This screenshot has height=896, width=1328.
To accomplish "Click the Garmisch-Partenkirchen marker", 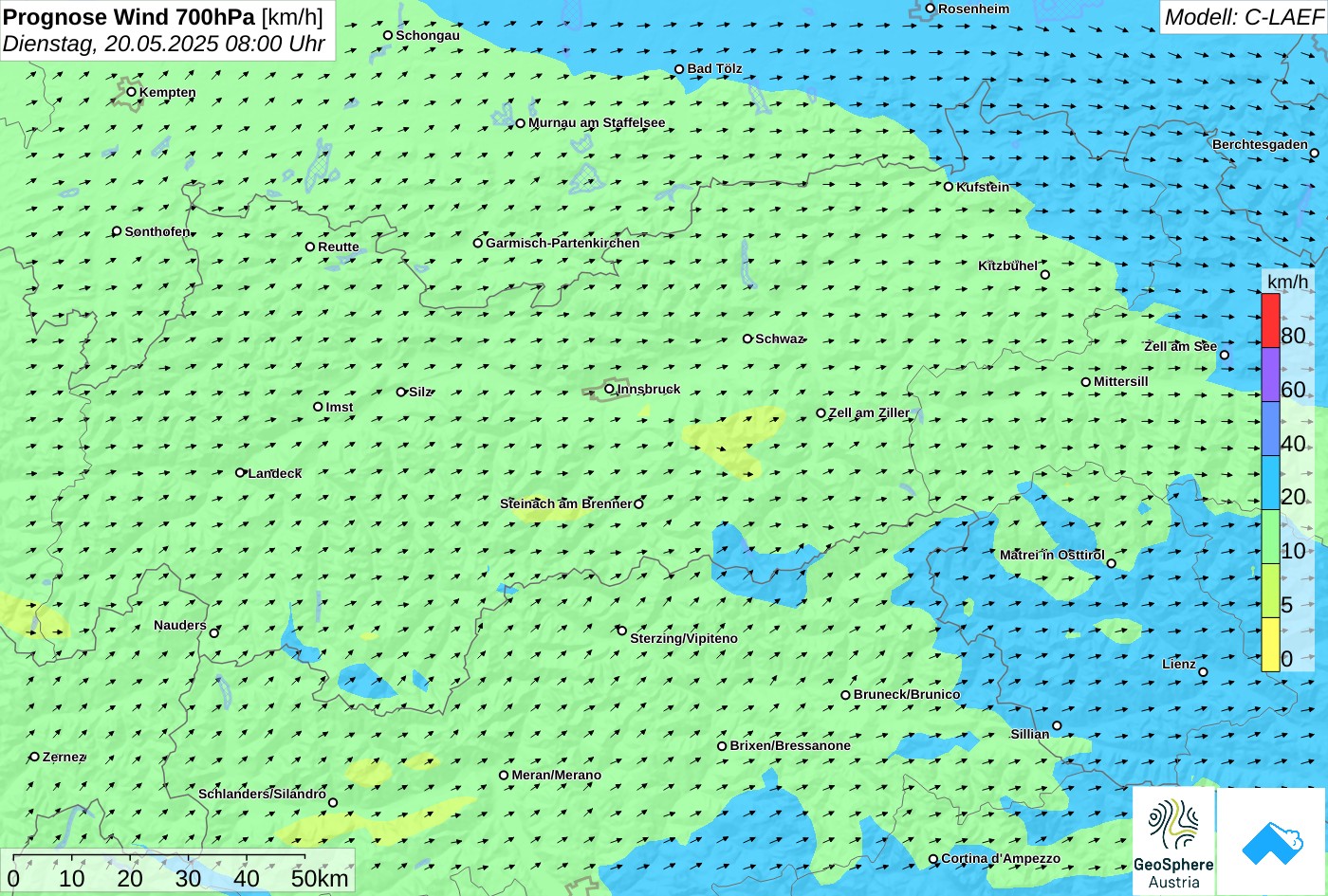I will click(x=478, y=243).
